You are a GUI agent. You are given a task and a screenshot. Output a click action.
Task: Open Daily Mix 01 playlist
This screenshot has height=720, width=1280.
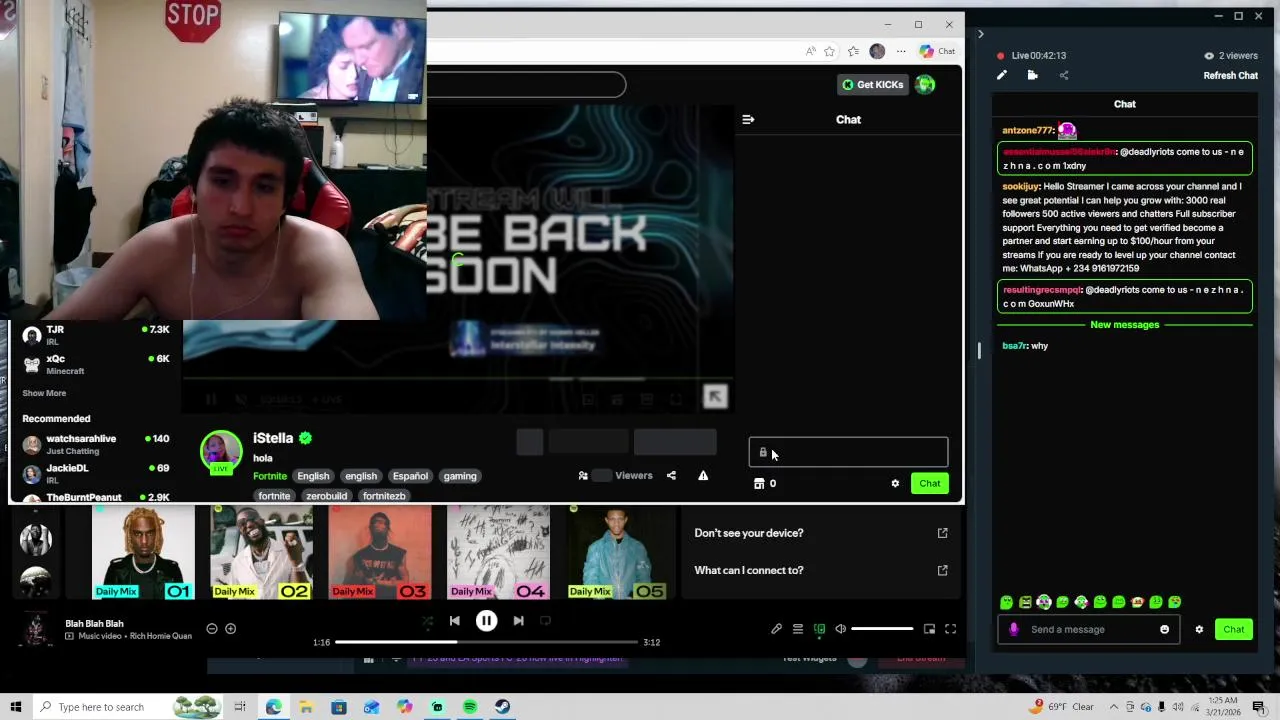pos(144,553)
